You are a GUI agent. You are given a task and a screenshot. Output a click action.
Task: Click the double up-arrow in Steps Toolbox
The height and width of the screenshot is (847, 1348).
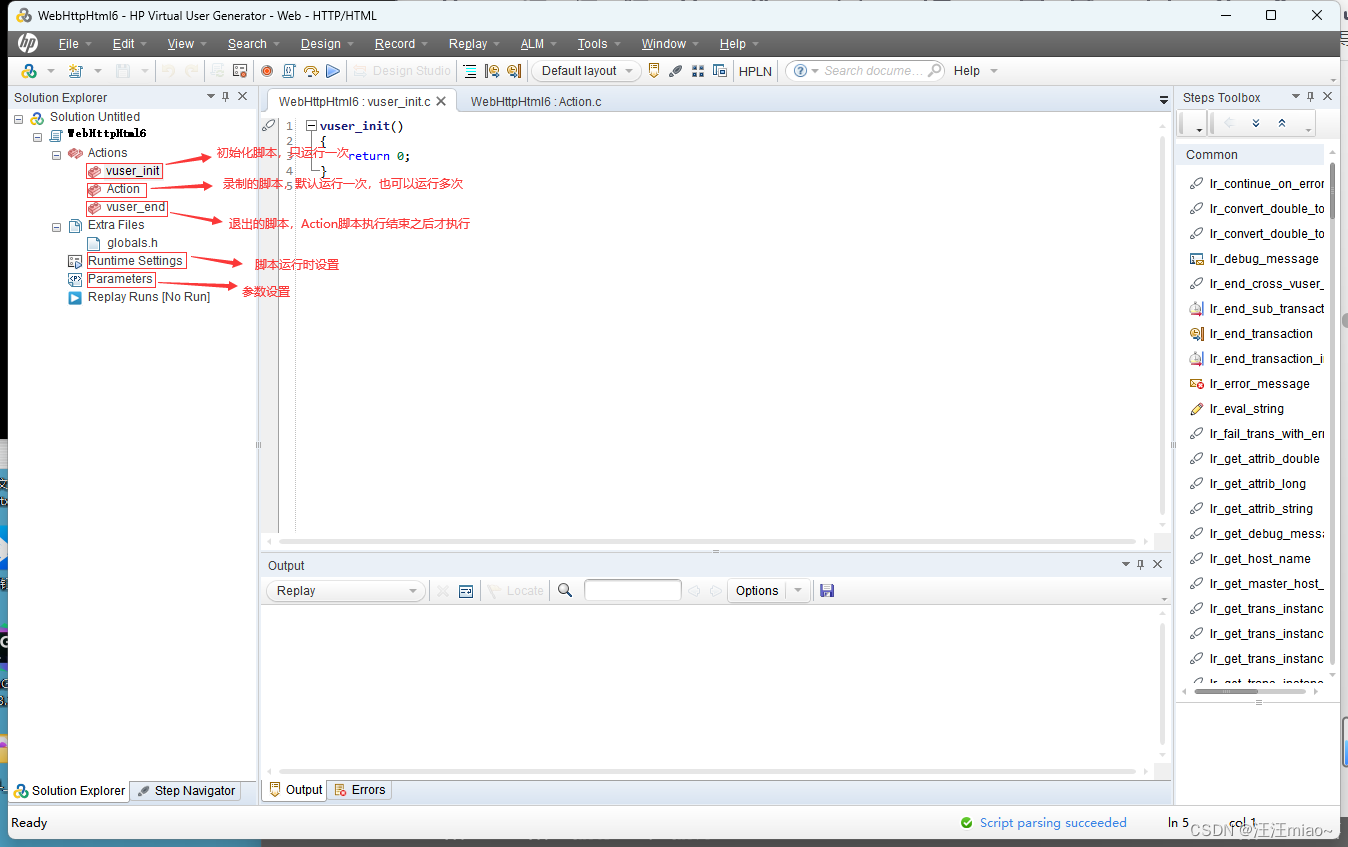point(1282,123)
